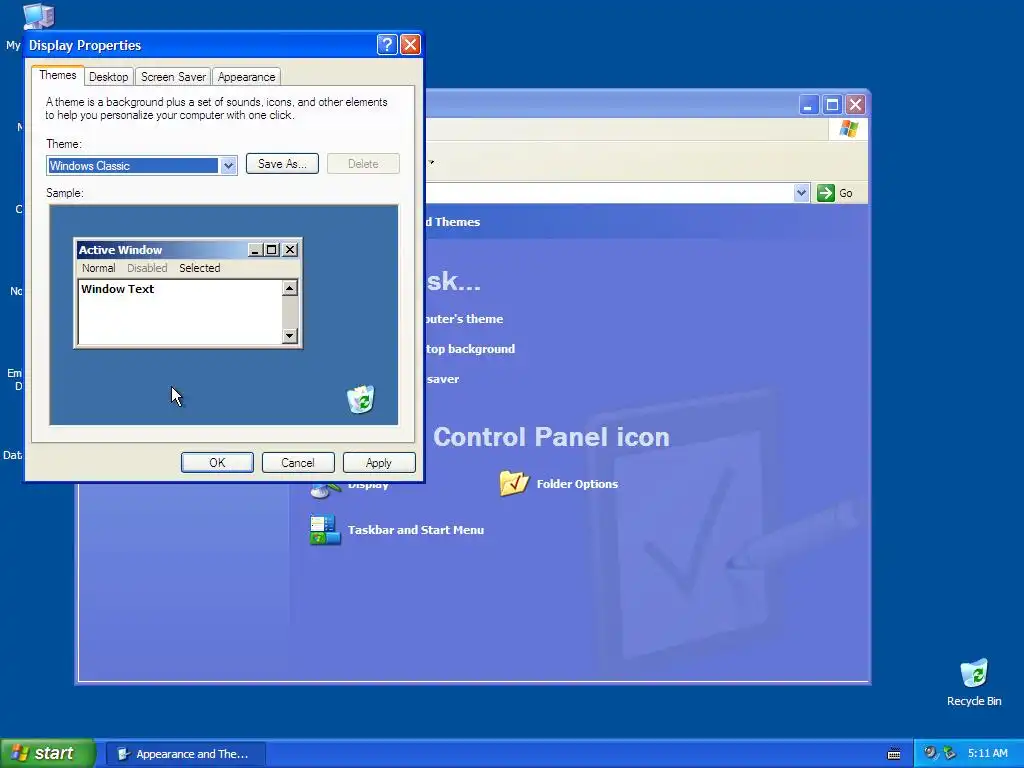
Task: Expand the Theme dropdown arrow
Action: point(228,166)
